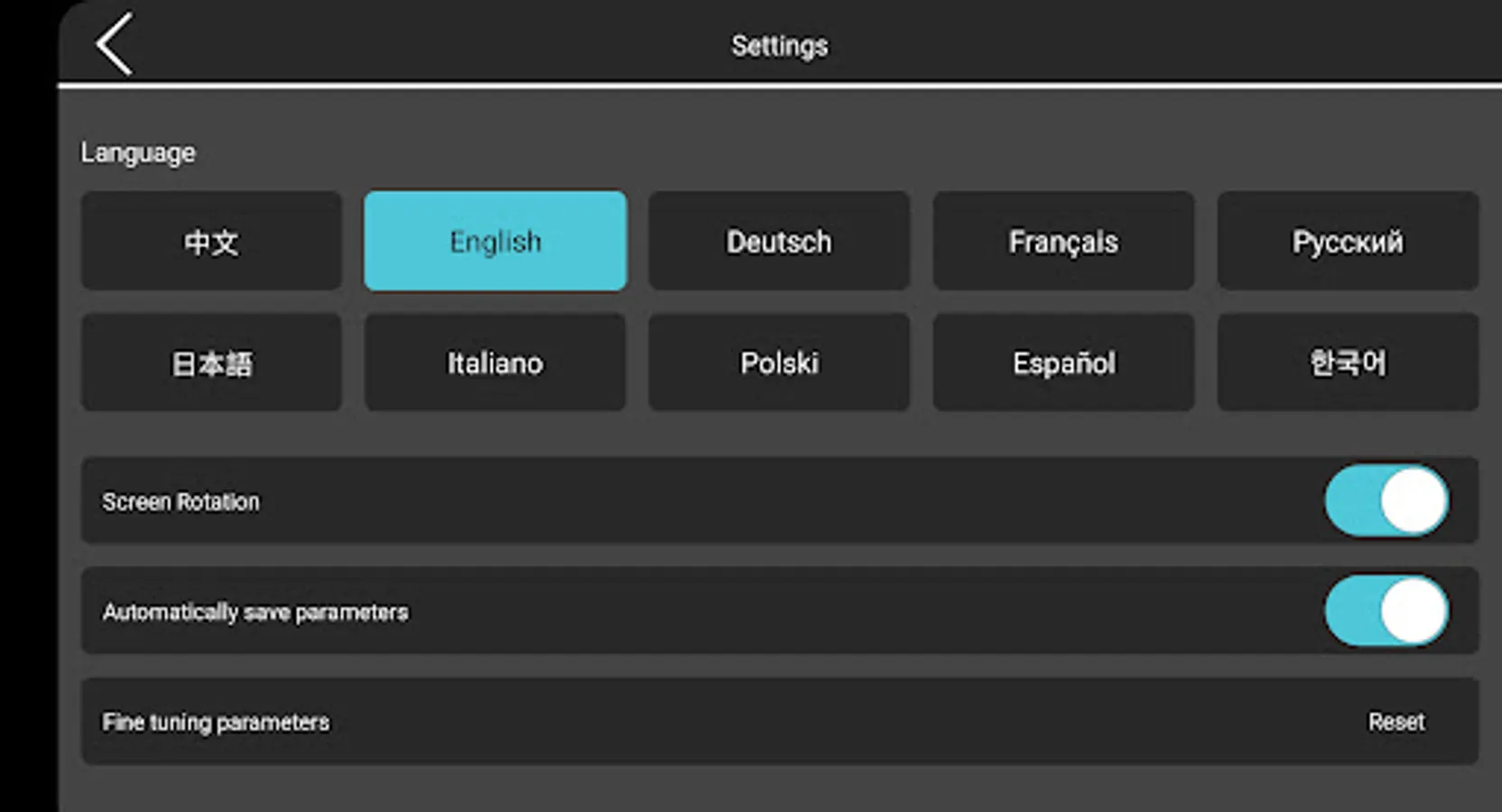The height and width of the screenshot is (812, 1502).
Task: Select Français language button
Action: (x=1063, y=241)
